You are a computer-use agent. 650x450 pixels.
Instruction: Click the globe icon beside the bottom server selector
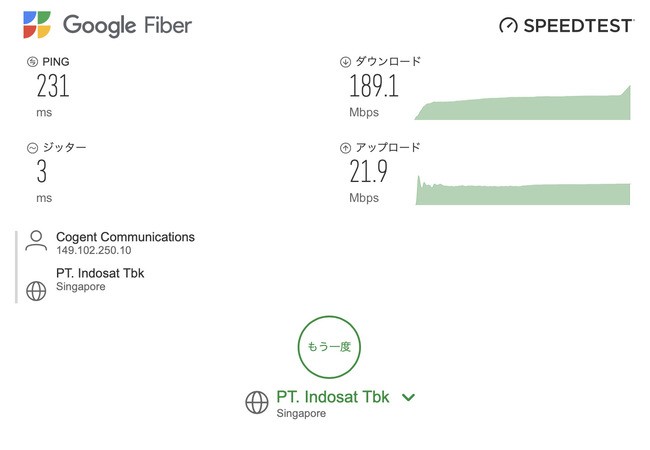[x=257, y=402]
